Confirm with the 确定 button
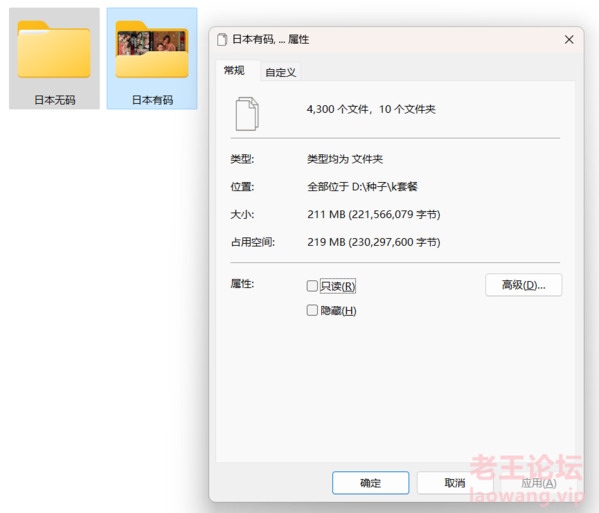 click(371, 483)
